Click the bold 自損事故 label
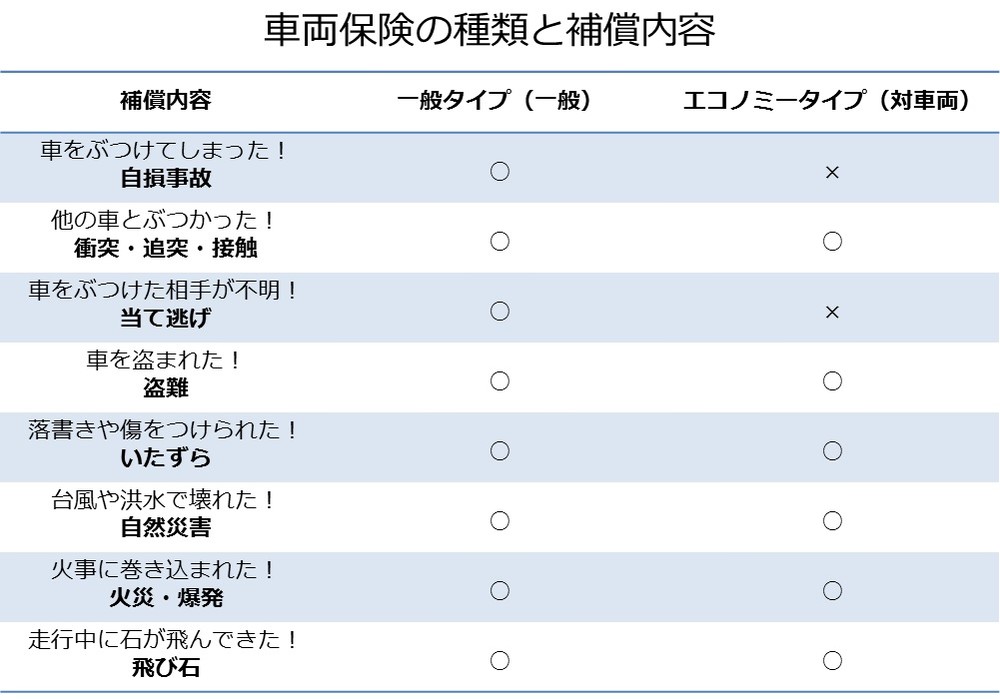 (x=165, y=179)
